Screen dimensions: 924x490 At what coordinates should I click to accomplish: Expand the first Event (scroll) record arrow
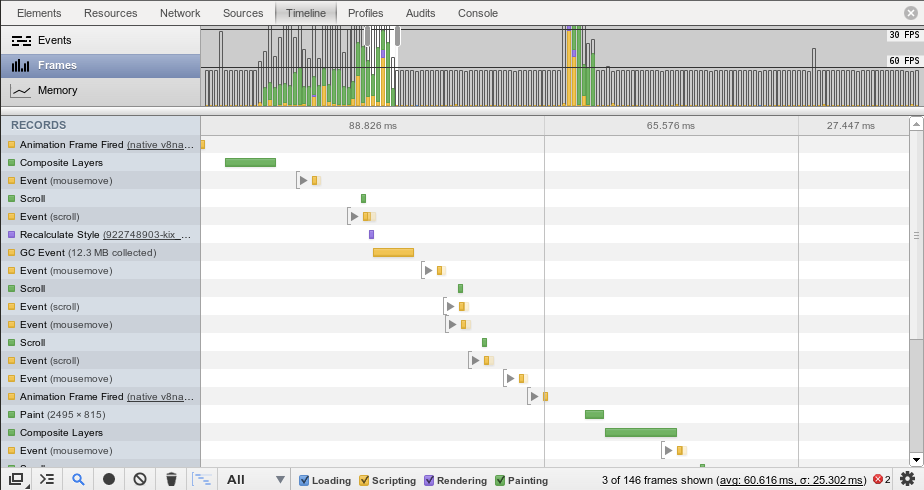tap(354, 216)
